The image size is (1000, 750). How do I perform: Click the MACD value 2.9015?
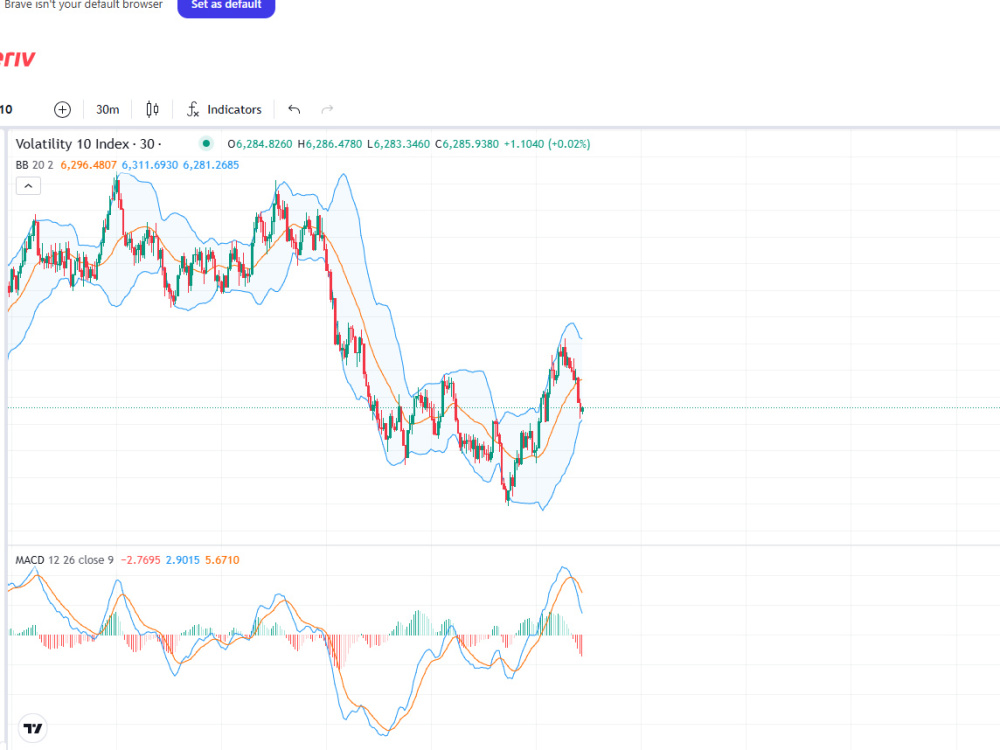click(182, 560)
